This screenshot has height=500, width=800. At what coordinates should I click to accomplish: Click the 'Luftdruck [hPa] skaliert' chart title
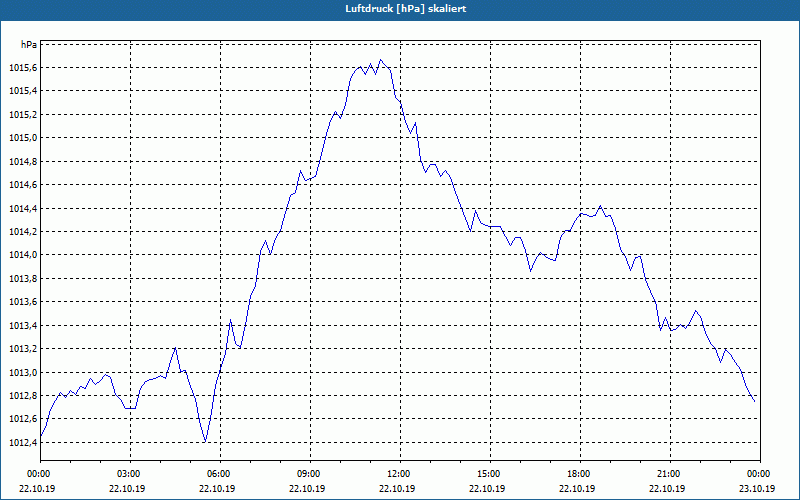coord(406,9)
